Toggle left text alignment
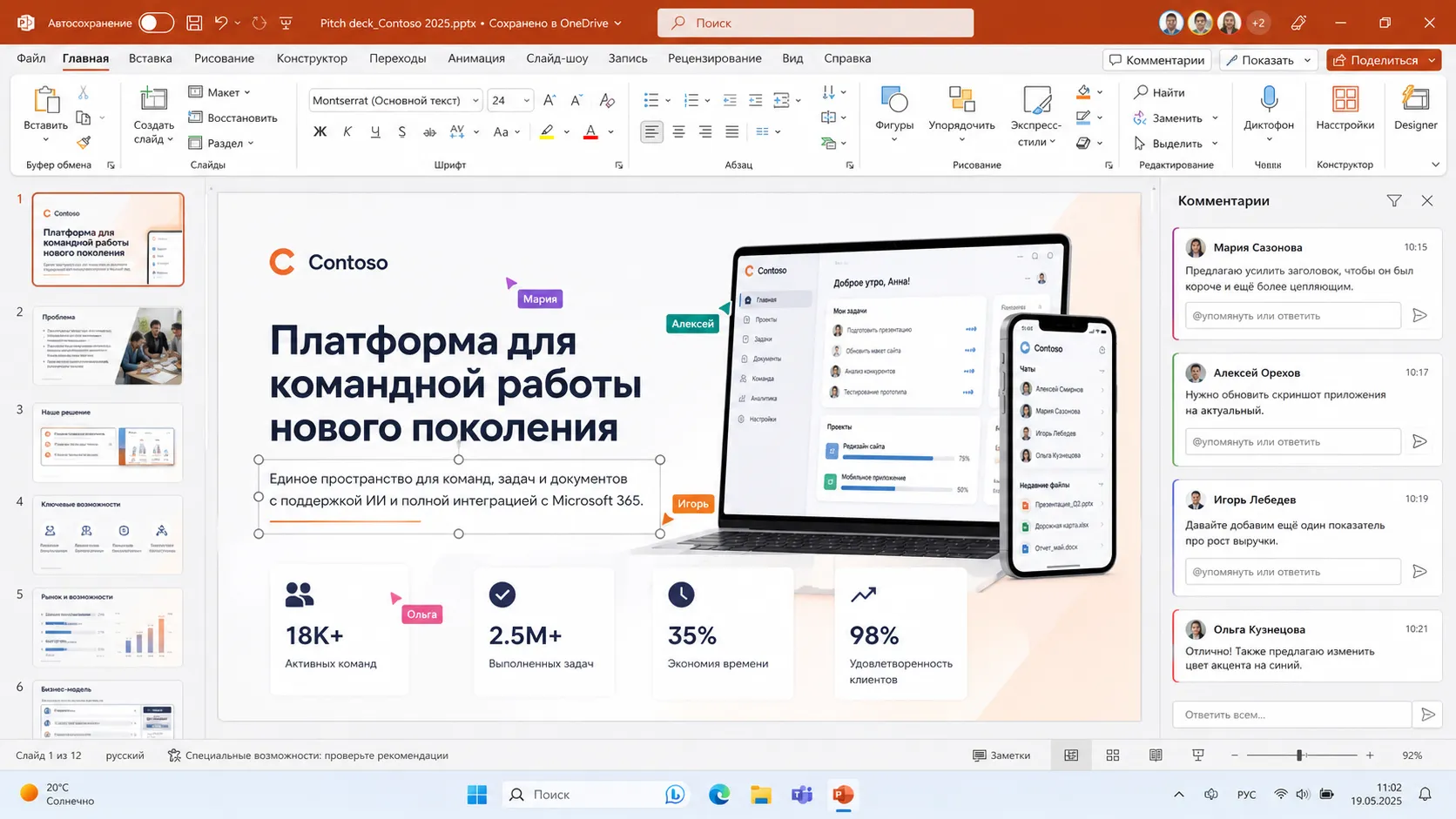The width and height of the screenshot is (1456, 819). (x=651, y=131)
